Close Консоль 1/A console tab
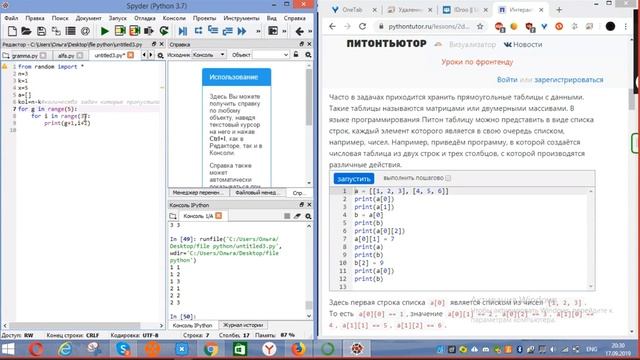Screen dimensions: 640x360 click(218, 216)
